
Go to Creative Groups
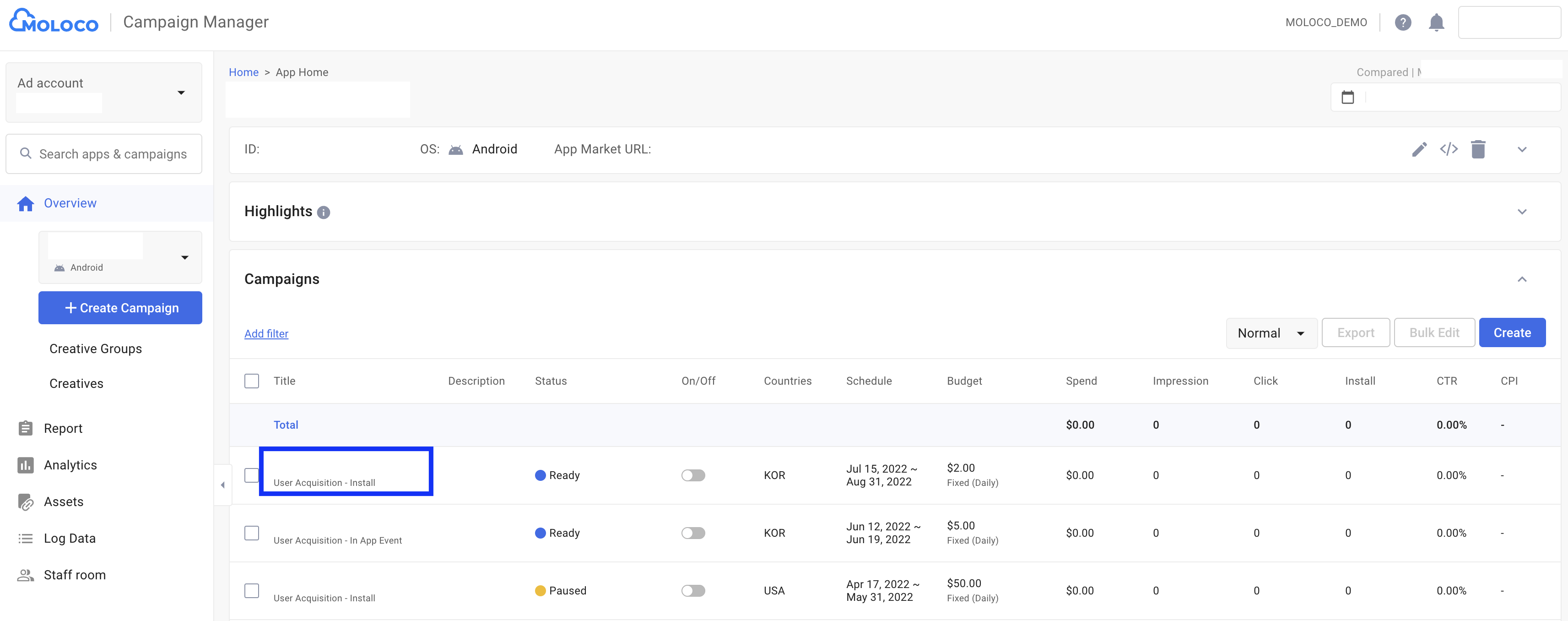click(96, 349)
